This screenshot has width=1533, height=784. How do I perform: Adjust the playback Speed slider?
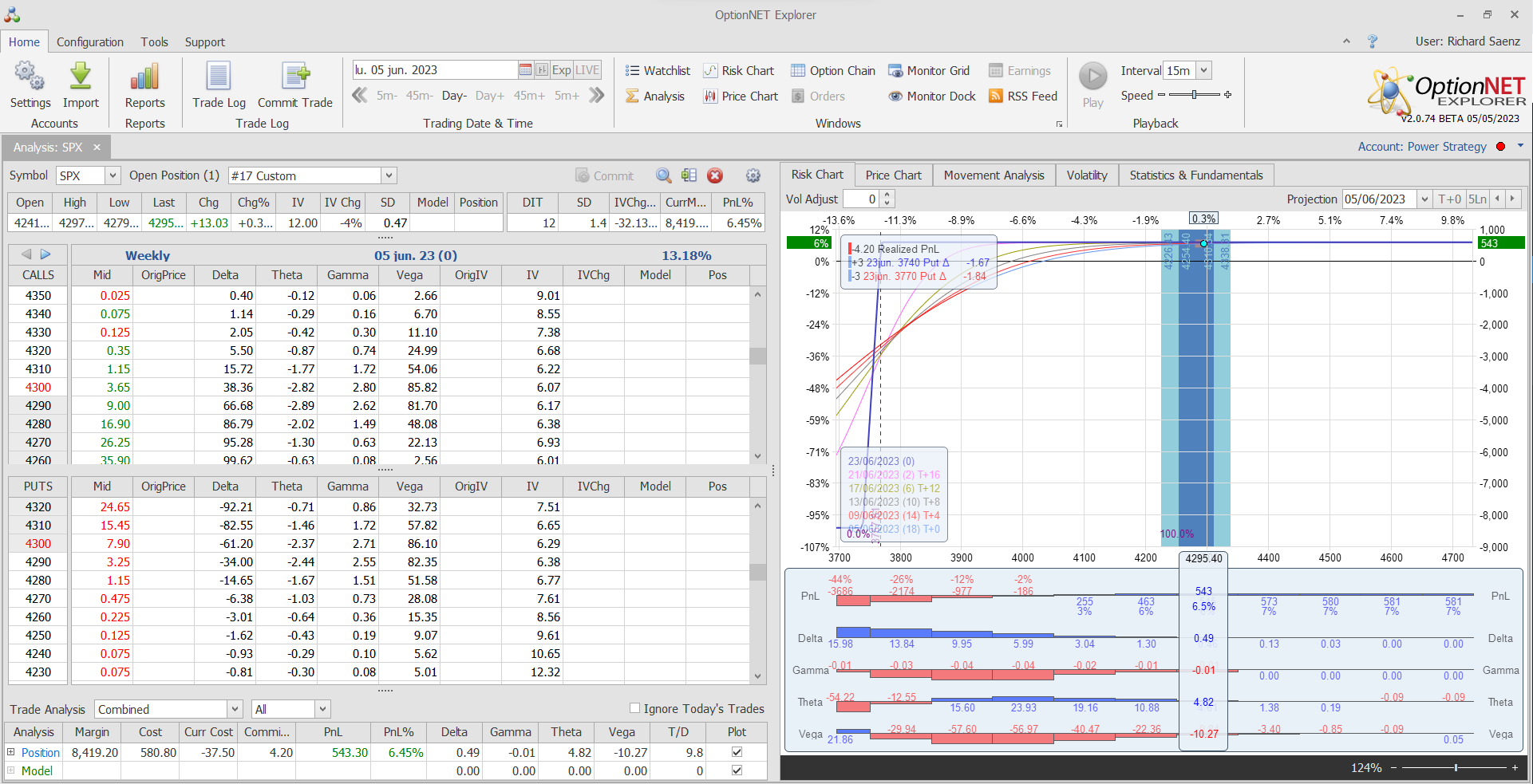click(x=1194, y=95)
